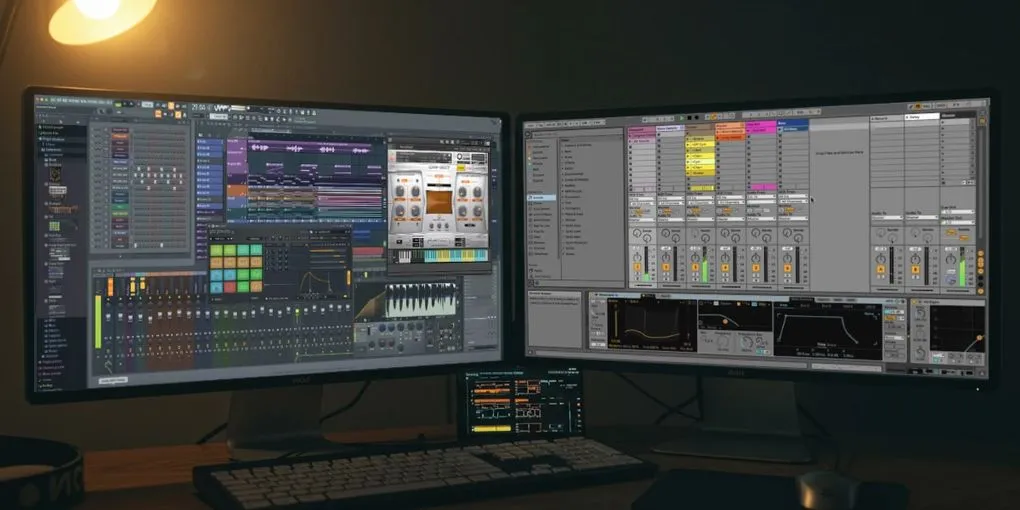Expand the Brass folder in Ableton browser

click(568, 157)
